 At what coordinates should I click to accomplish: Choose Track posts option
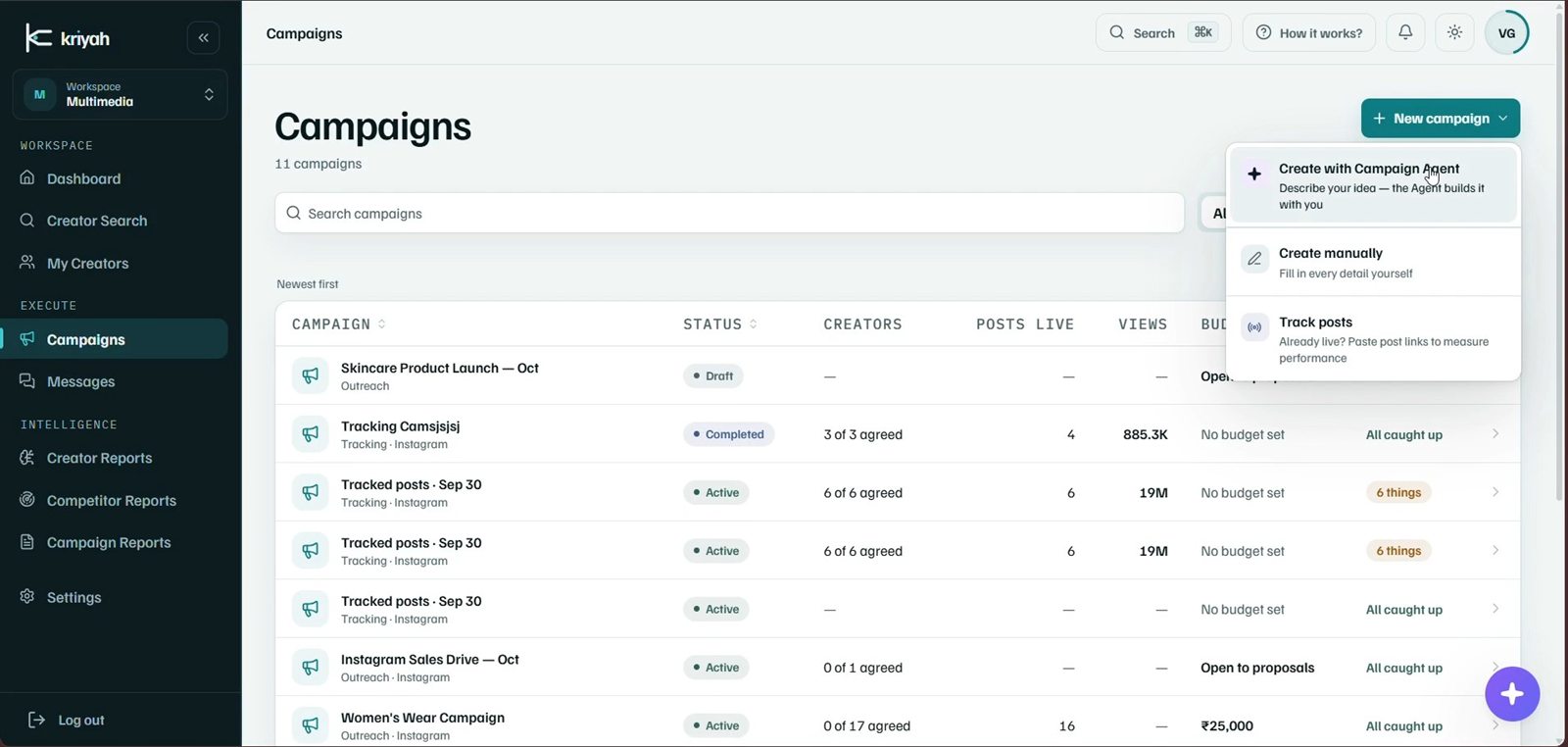[1374, 339]
